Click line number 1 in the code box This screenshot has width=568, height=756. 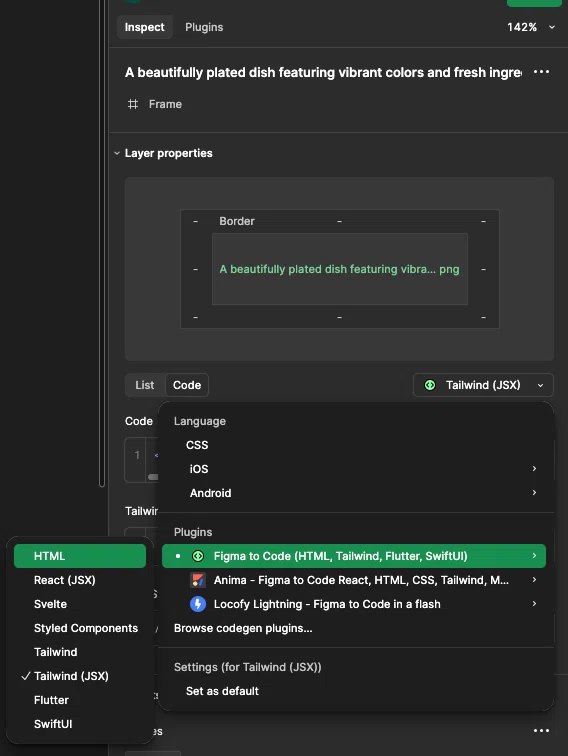[137, 455]
